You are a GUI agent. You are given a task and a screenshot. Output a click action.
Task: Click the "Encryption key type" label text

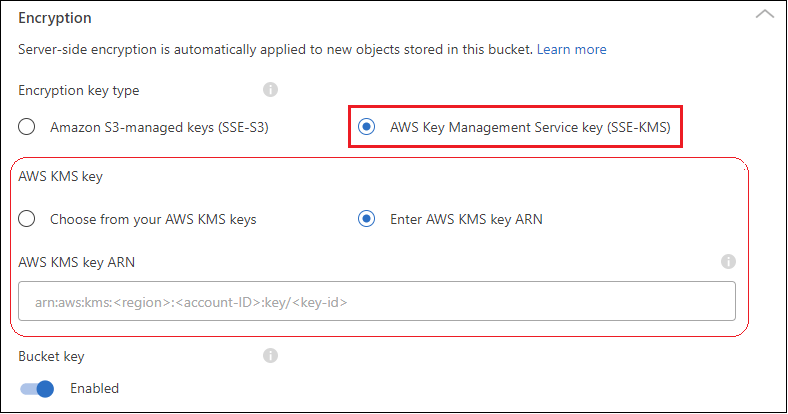pyautogui.click(x=79, y=90)
